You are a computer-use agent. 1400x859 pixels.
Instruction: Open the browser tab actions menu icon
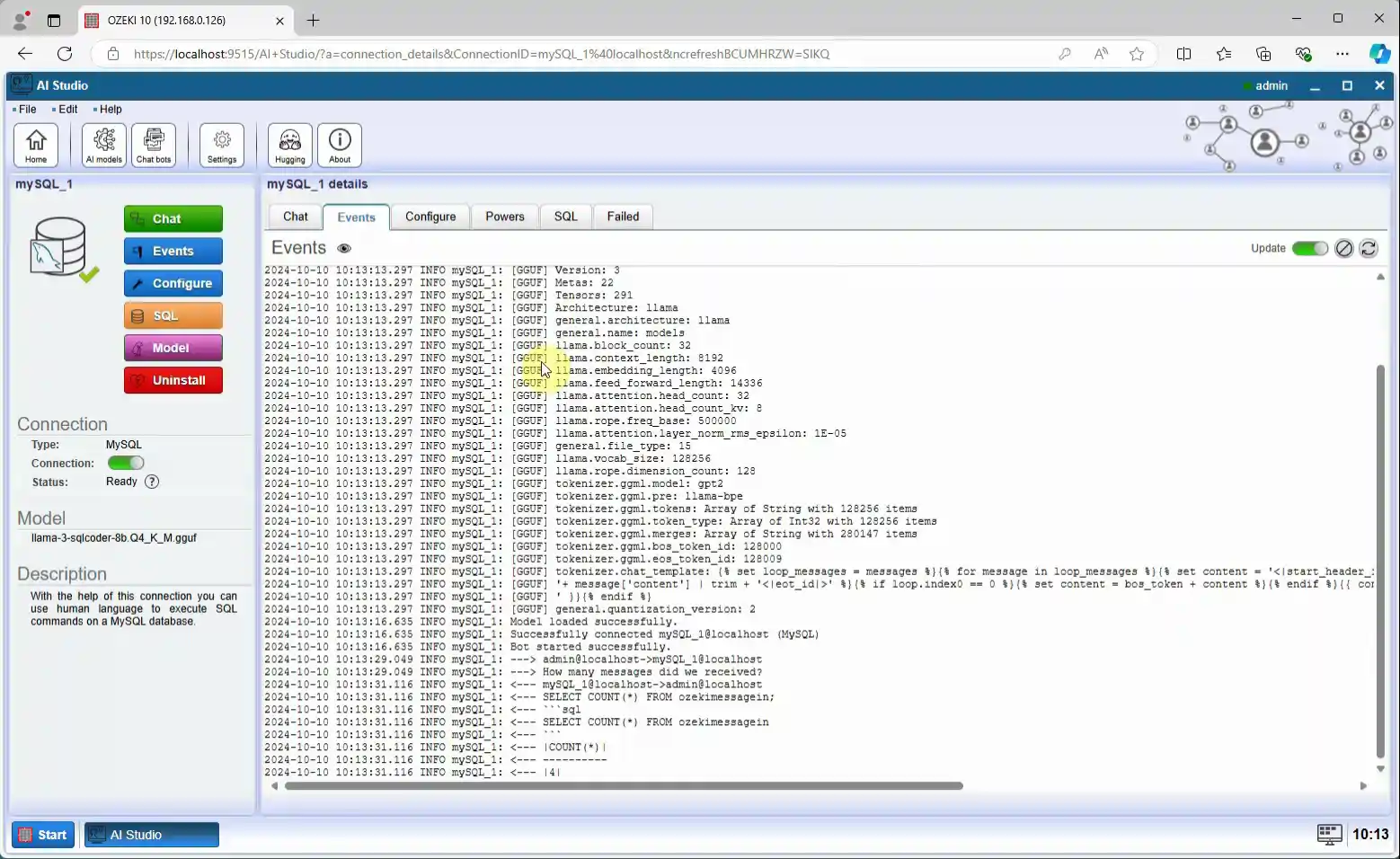pos(54,20)
